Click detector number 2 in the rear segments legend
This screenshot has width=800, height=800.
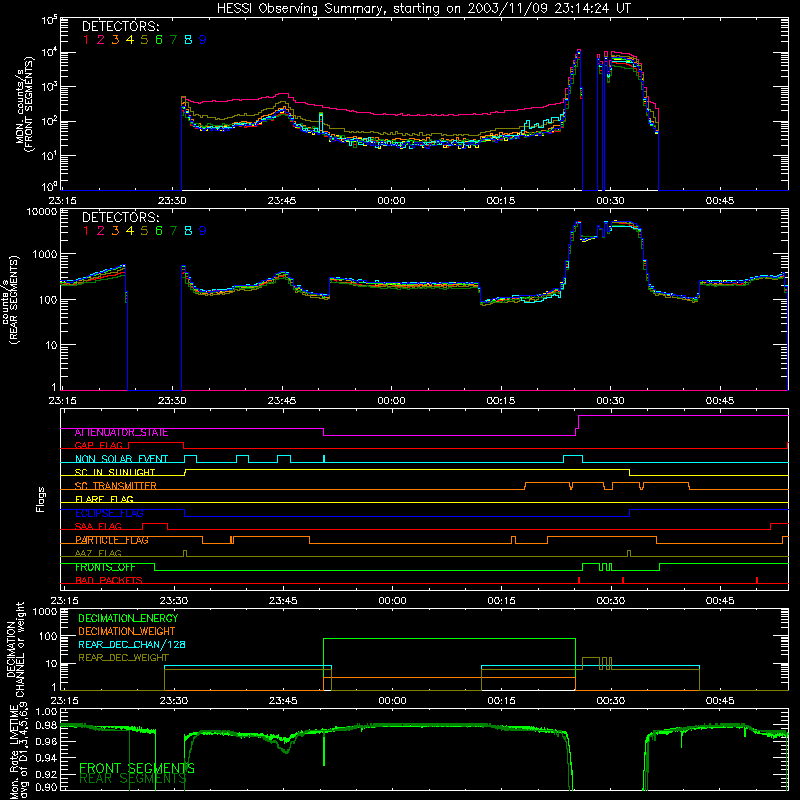(x=101, y=231)
